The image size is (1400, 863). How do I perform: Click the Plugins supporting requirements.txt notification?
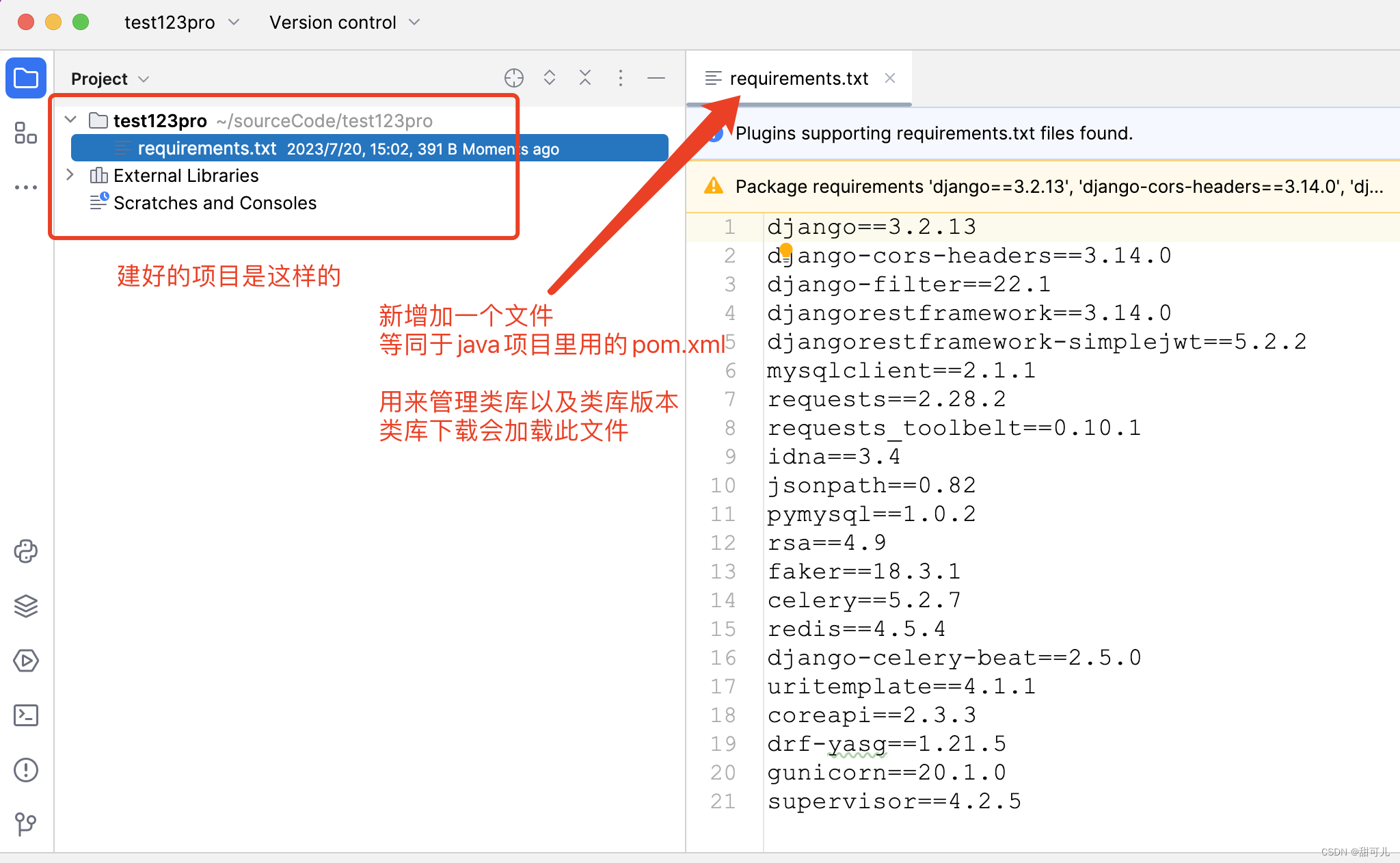click(934, 133)
